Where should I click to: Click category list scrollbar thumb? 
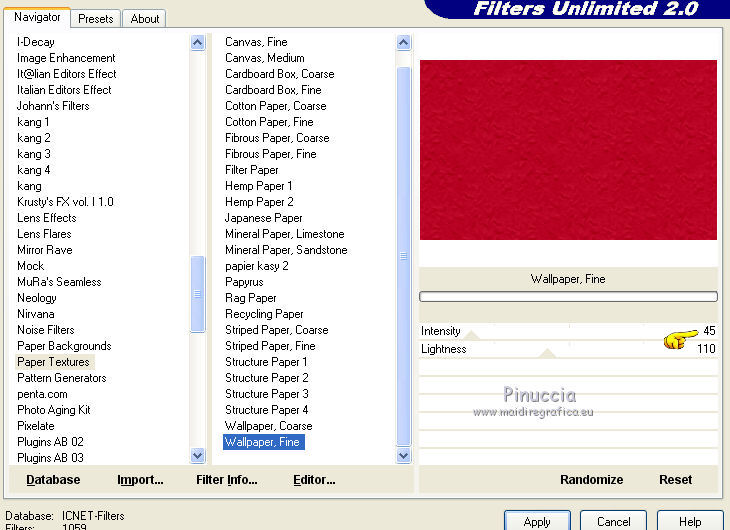pyautogui.click(x=198, y=294)
